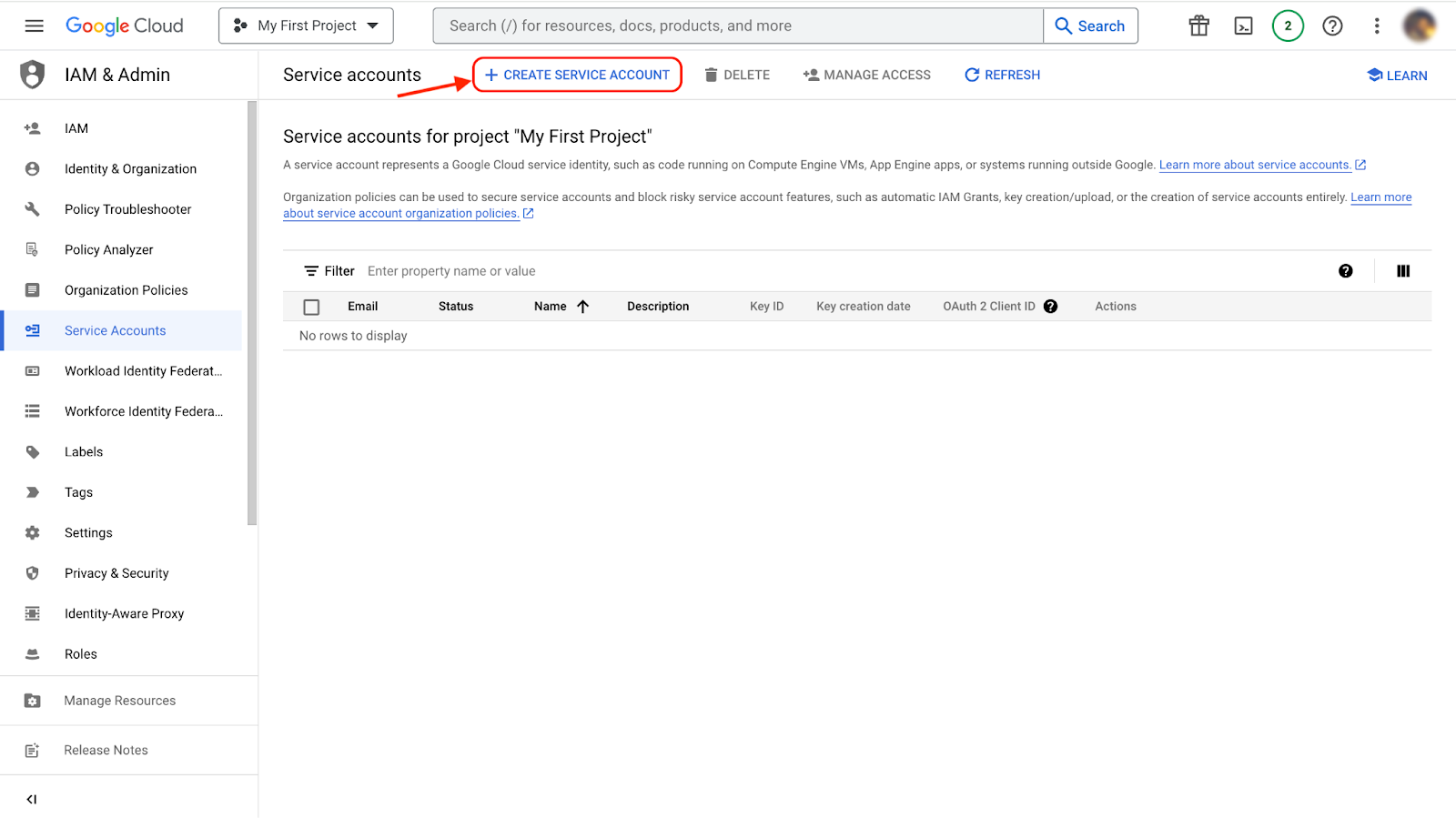Collapse the left navigation sidebar
The height and width of the screenshot is (818, 1456).
pos(32,799)
